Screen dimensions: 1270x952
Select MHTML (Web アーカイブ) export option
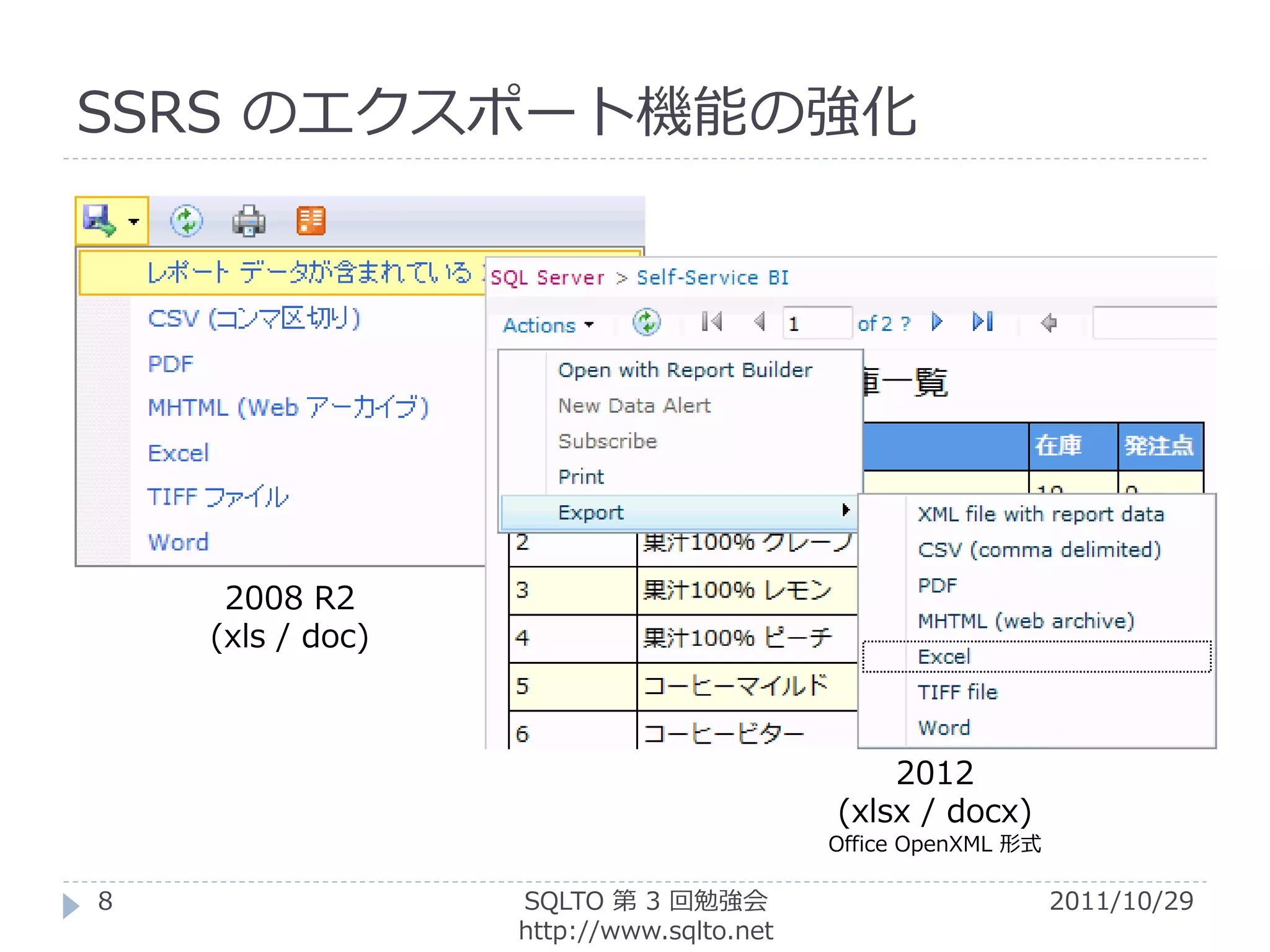click(x=288, y=408)
